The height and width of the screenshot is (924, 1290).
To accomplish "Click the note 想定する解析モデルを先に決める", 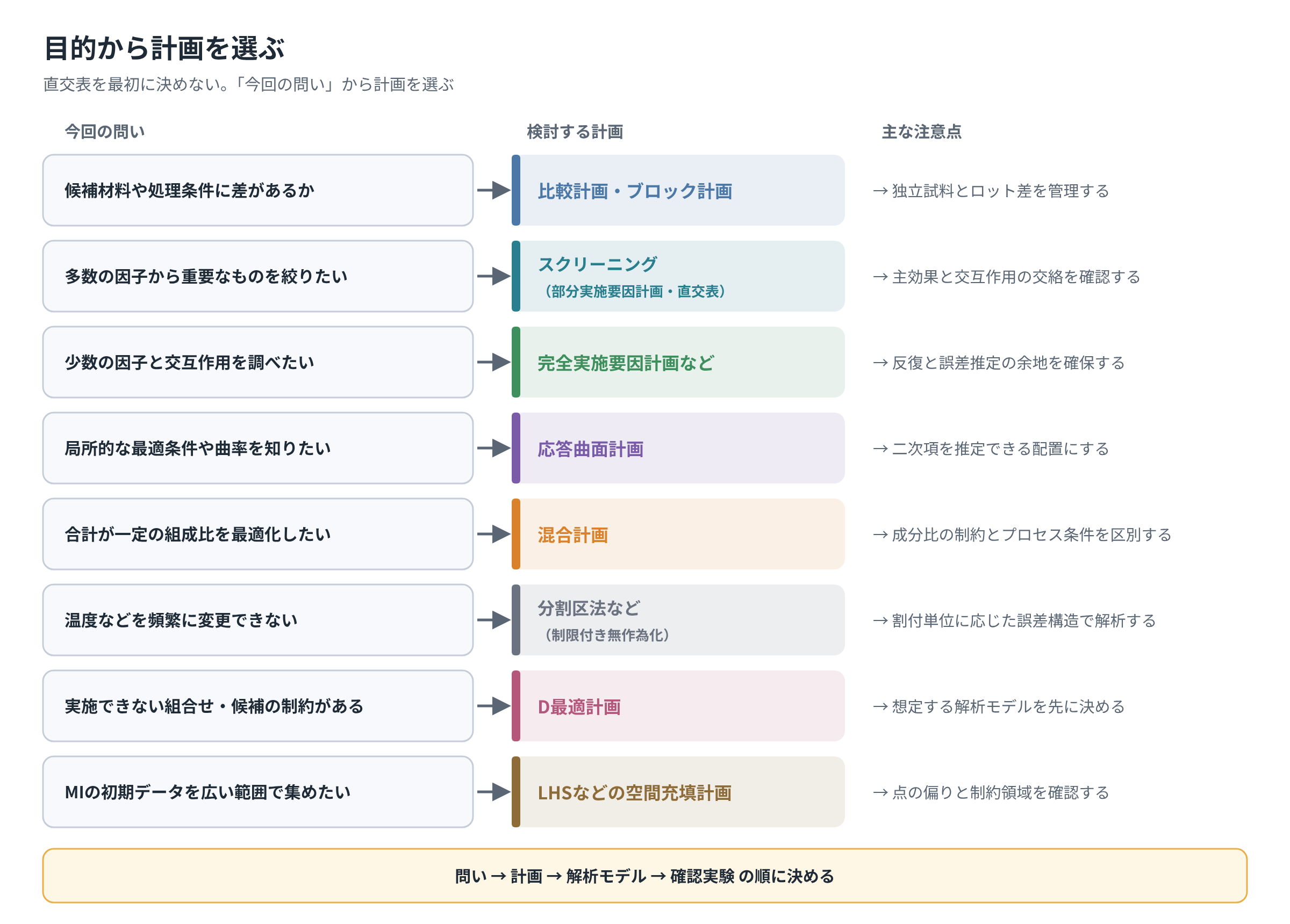I will coord(999,706).
